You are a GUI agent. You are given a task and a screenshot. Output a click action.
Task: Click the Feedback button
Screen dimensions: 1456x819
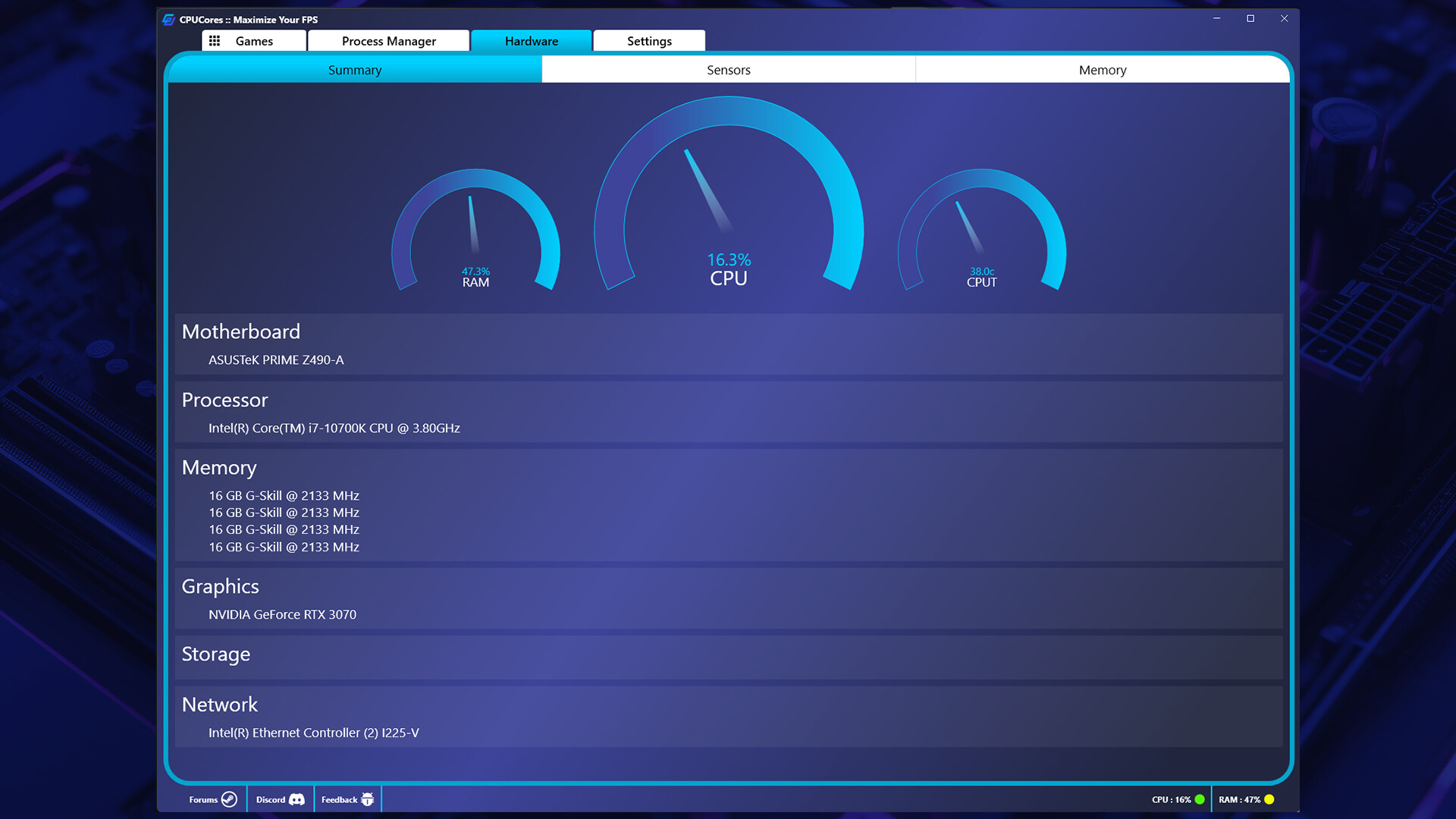[340, 799]
